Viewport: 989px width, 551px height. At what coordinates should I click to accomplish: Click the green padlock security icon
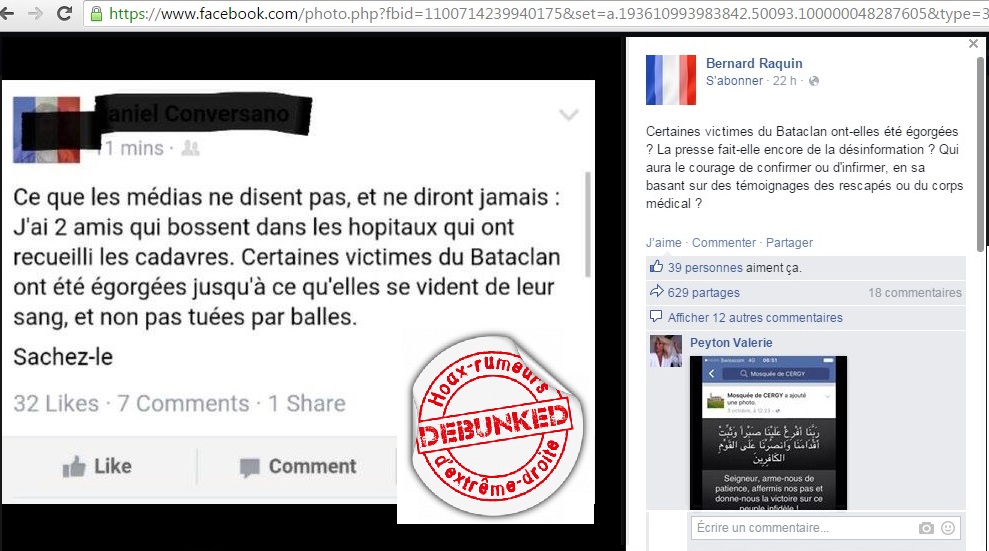click(x=96, y=13)
